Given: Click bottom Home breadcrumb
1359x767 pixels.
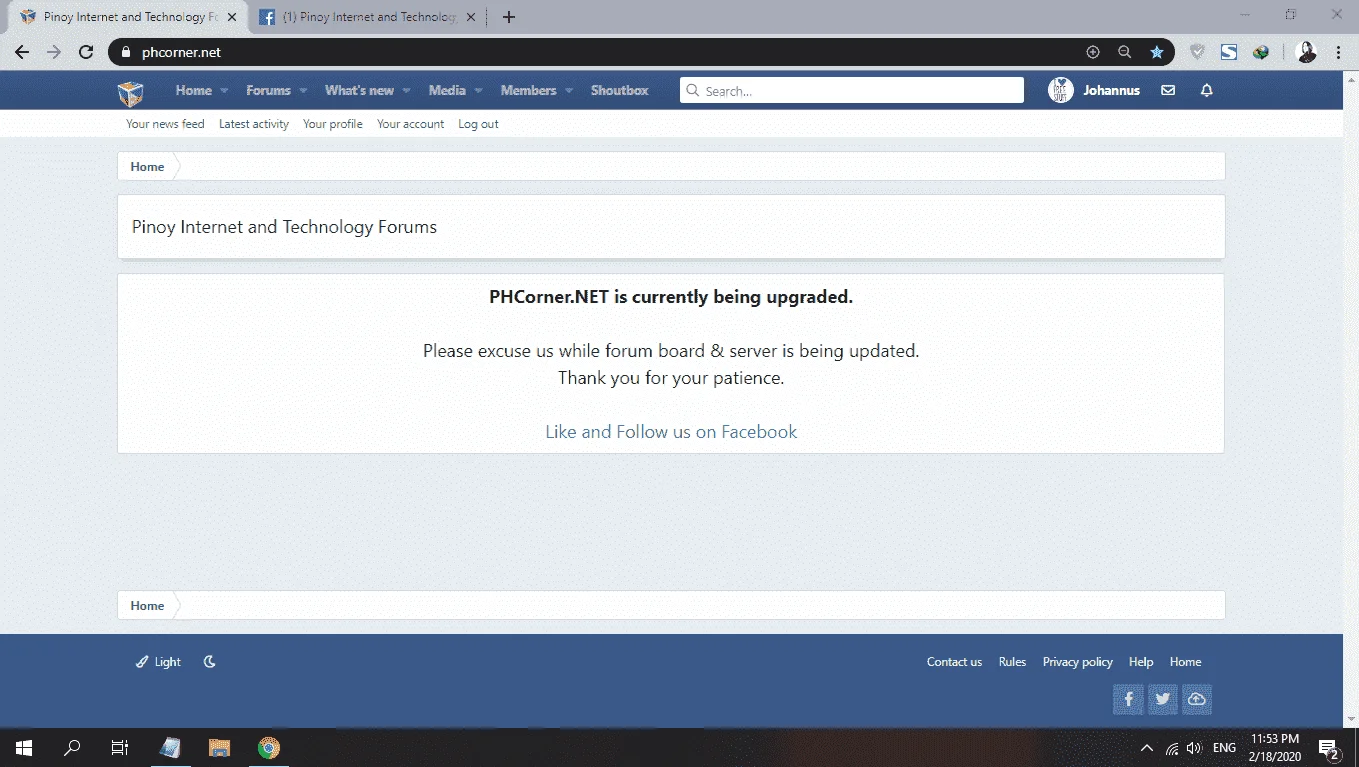Looking at the screenshot, I should pos(147,606).
